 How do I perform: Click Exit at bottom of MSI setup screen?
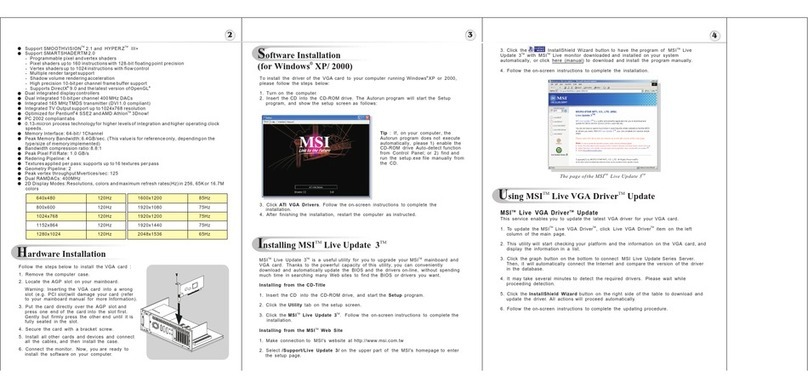[x=332, y=192]
